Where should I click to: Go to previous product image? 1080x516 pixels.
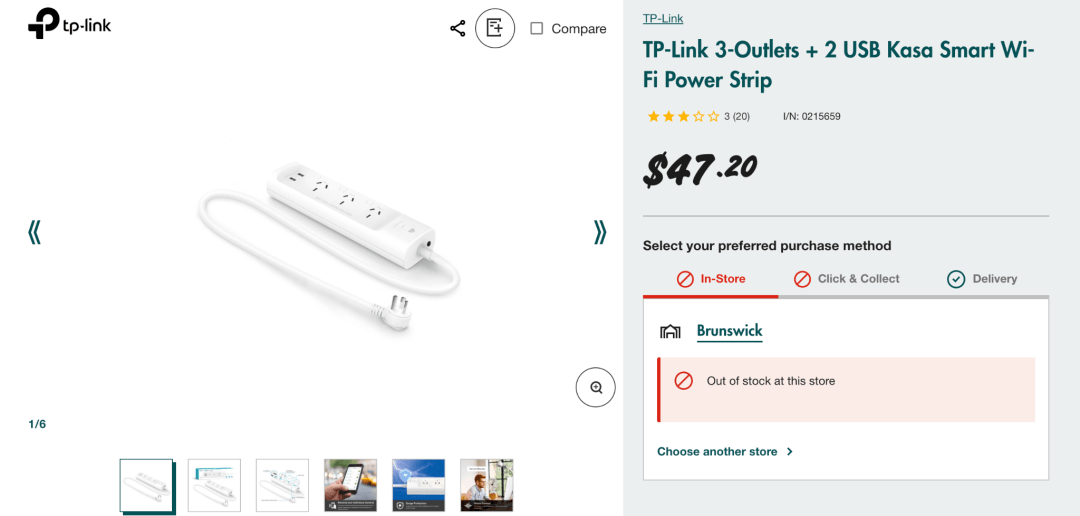pyautogui.click(x=34, y=232)
